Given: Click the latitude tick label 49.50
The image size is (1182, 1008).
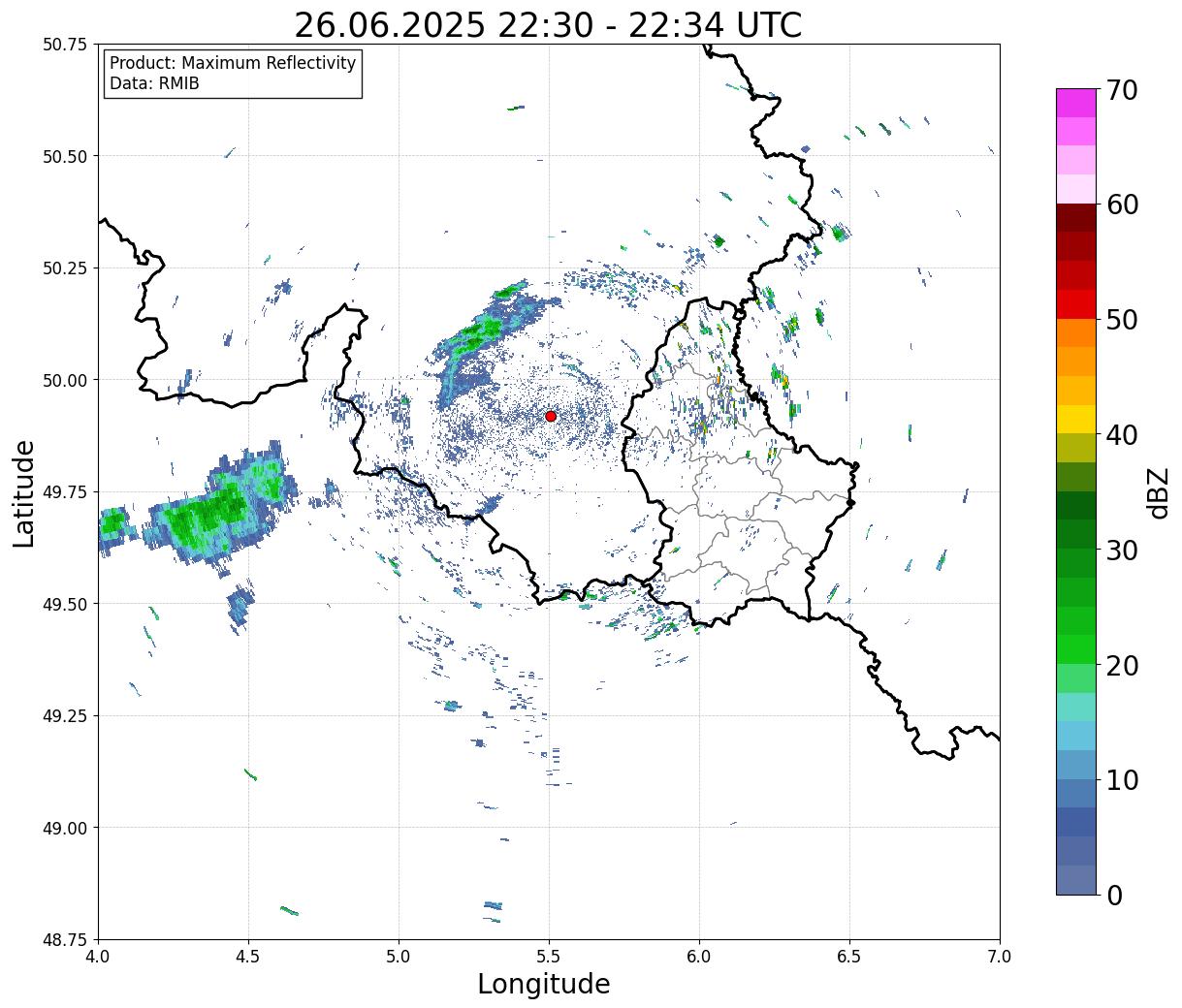Looking at the screenshot, I should [x=64, y=604].
